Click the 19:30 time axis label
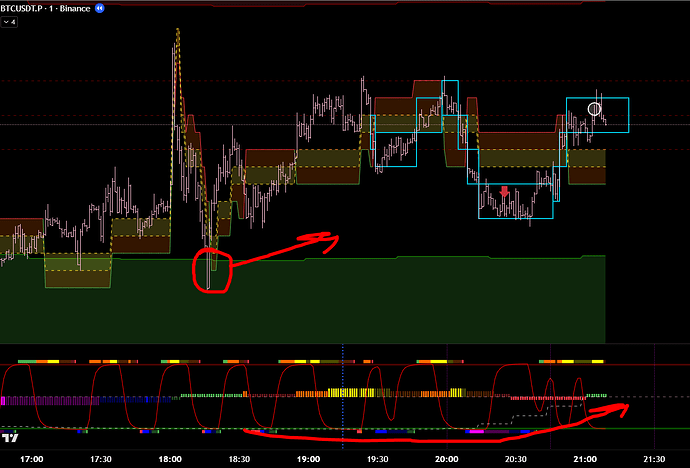Screen dimensions: 690x468 click(x=378, y=459)
